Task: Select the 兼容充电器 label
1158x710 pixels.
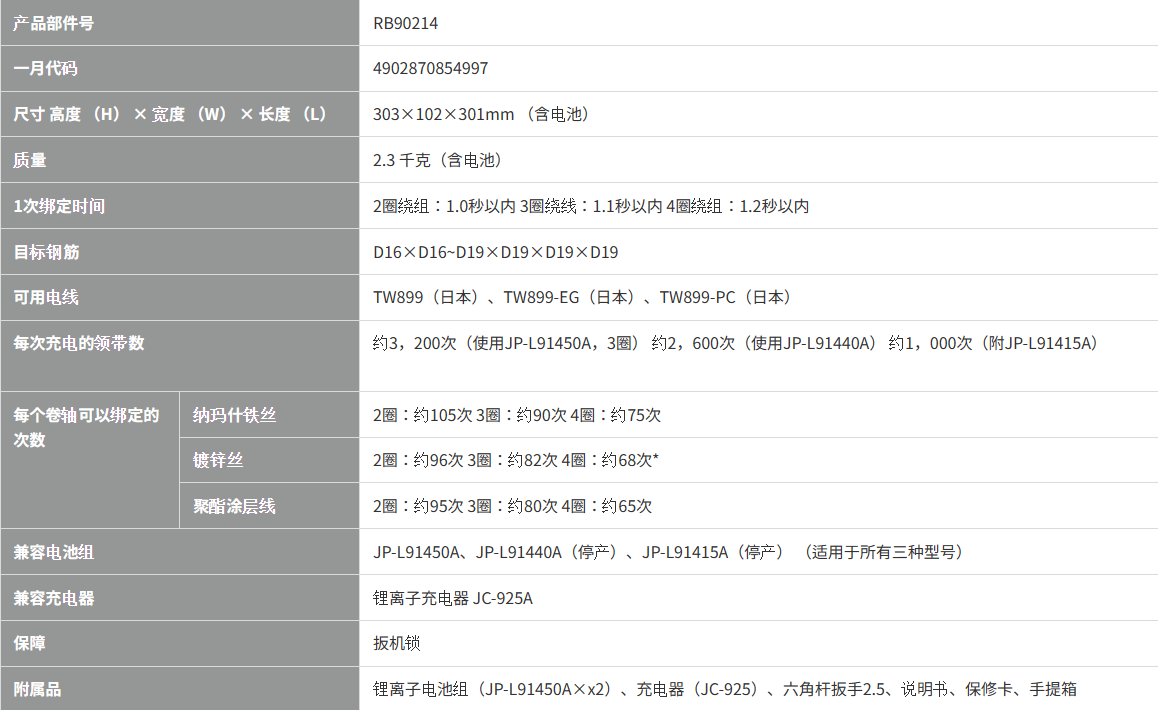Action: click(x=54, y=598)
